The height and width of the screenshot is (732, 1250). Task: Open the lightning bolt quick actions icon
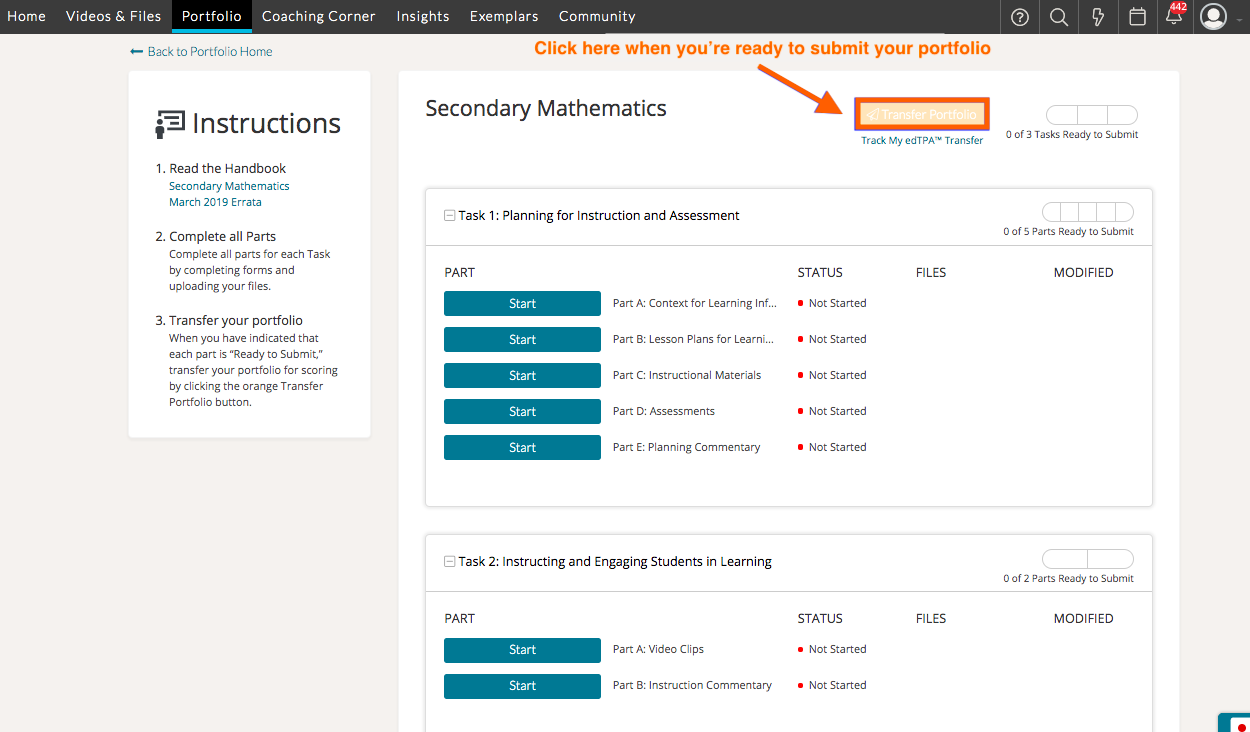[1098, 17]
